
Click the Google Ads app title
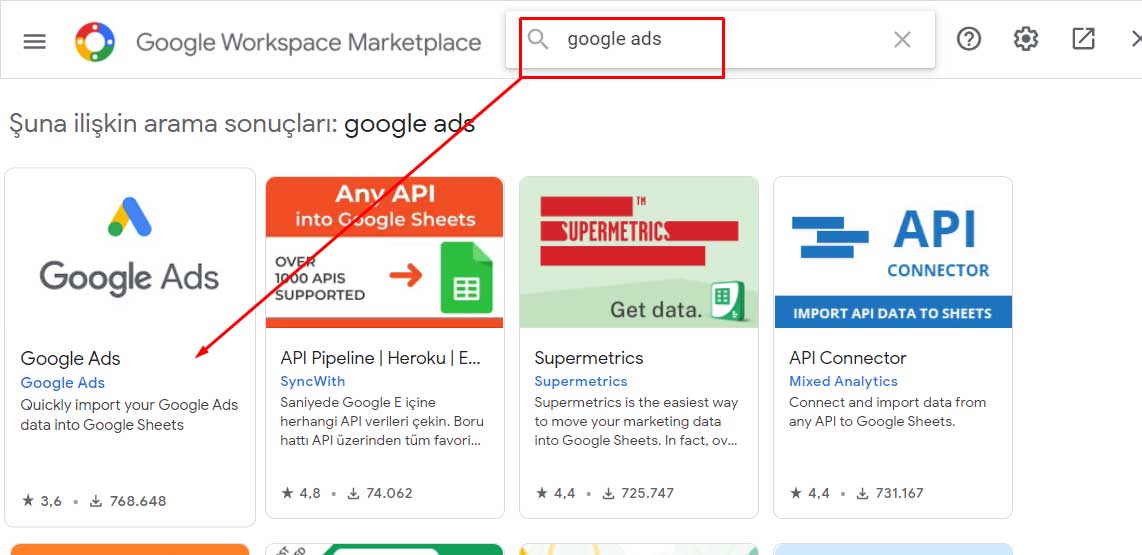71,358
